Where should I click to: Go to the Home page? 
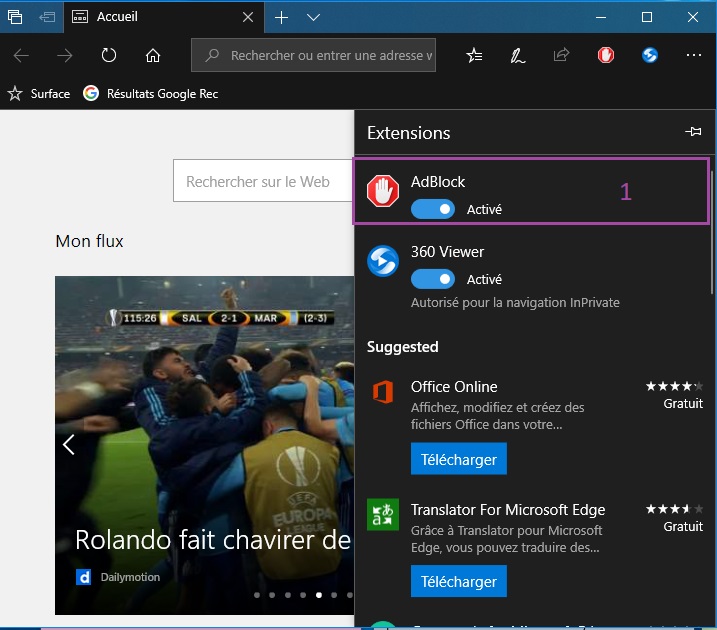[153, 56]
